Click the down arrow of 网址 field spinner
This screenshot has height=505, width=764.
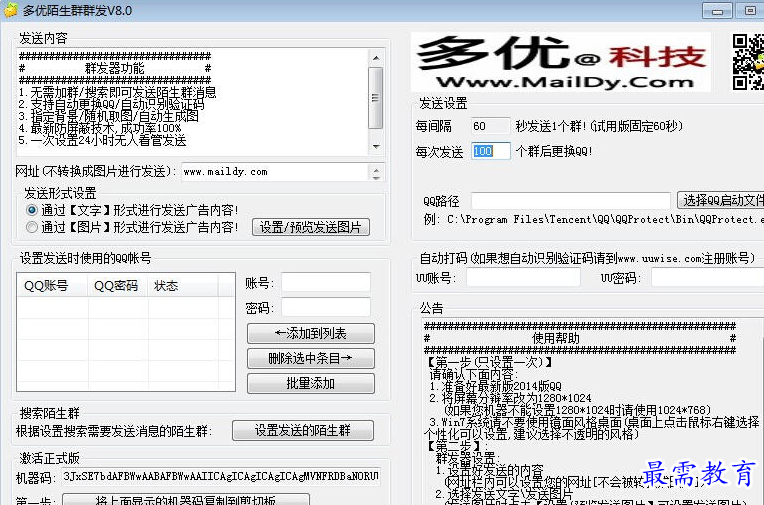[x=376, y=176]
